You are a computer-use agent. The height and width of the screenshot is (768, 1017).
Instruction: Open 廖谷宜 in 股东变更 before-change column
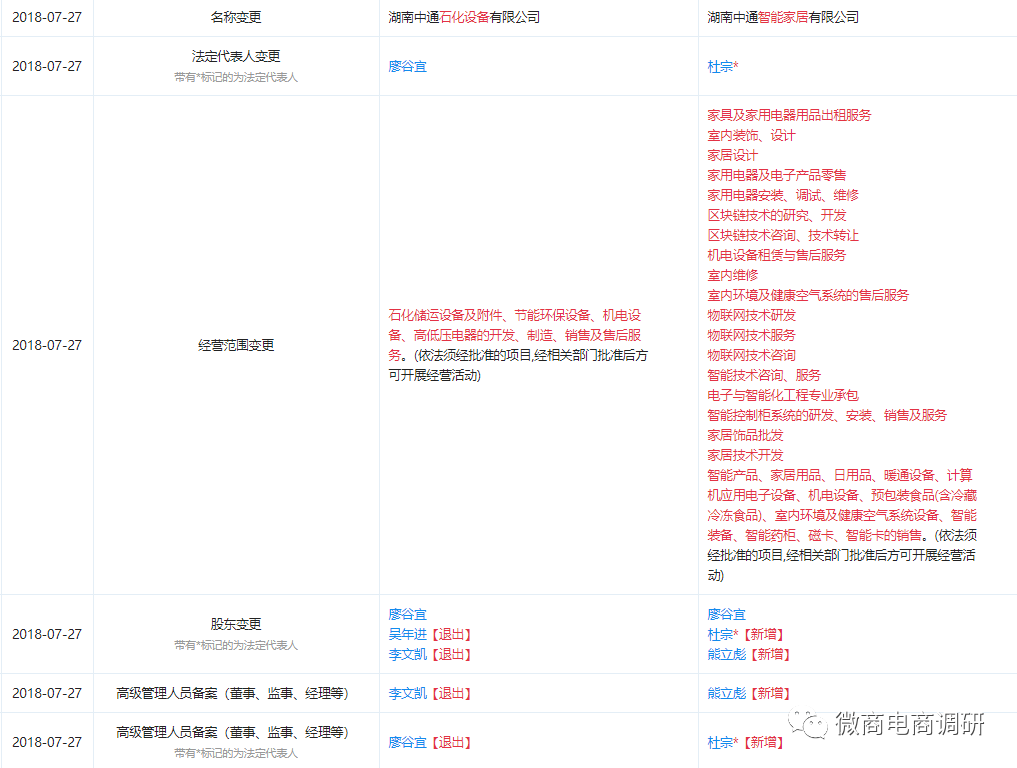[x=407, y=614]
